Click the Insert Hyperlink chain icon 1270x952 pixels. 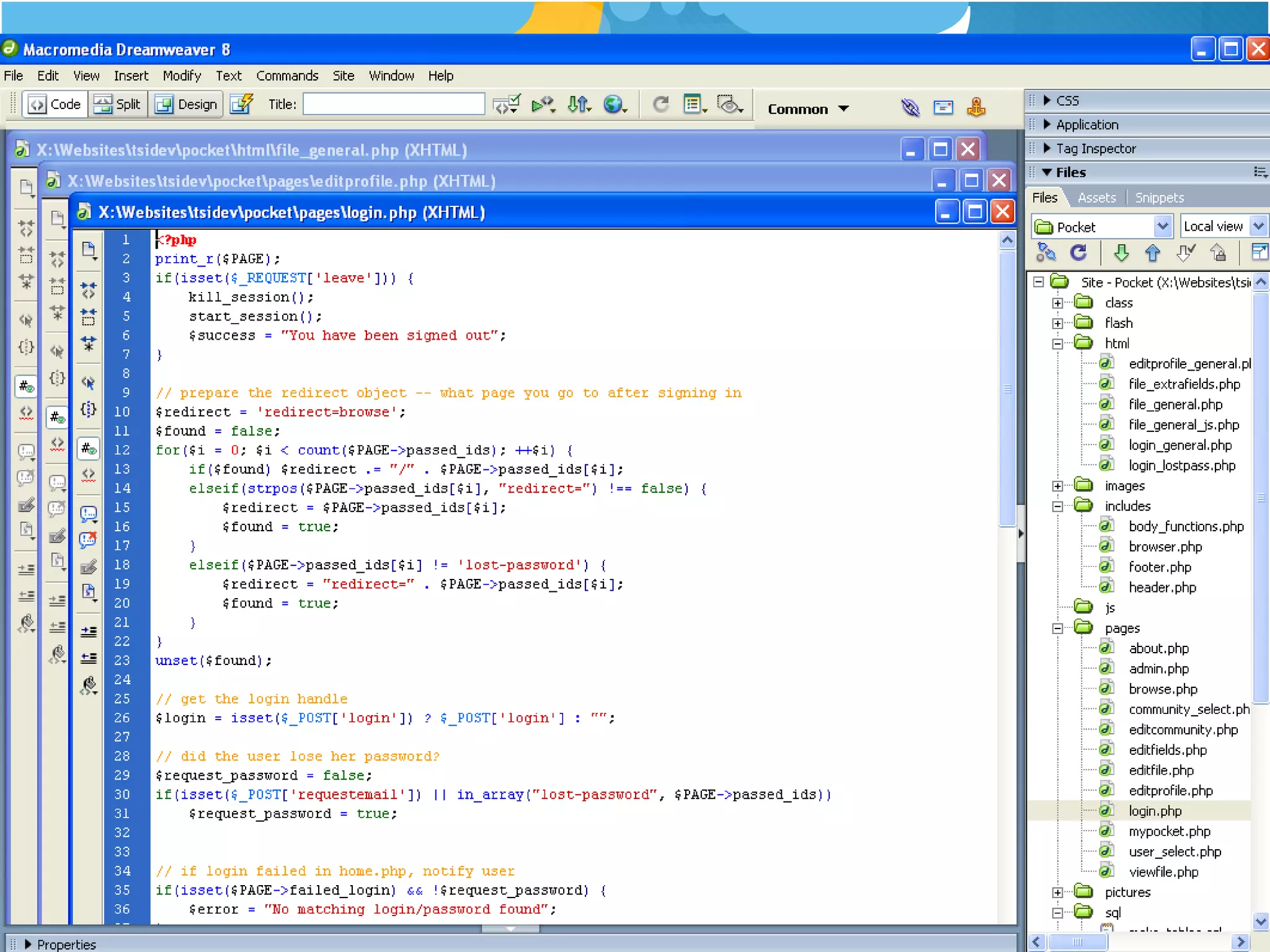coord(910,107)
